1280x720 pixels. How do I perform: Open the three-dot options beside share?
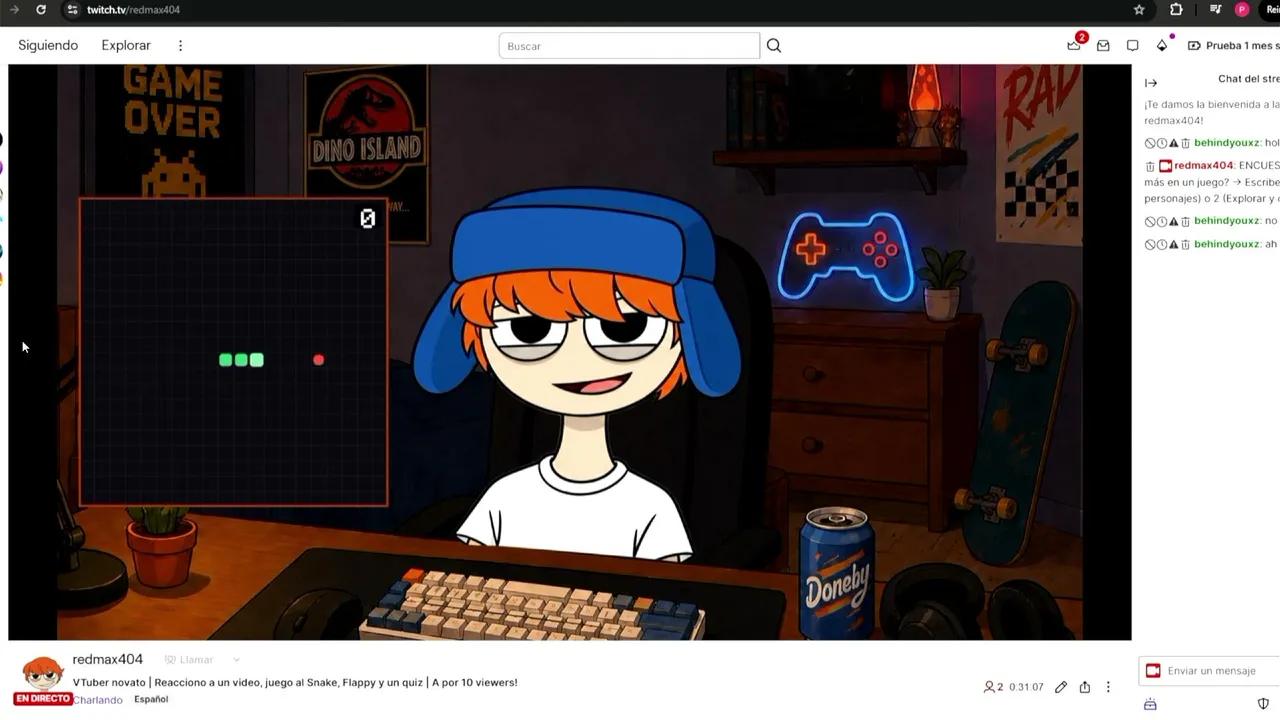1108,687
